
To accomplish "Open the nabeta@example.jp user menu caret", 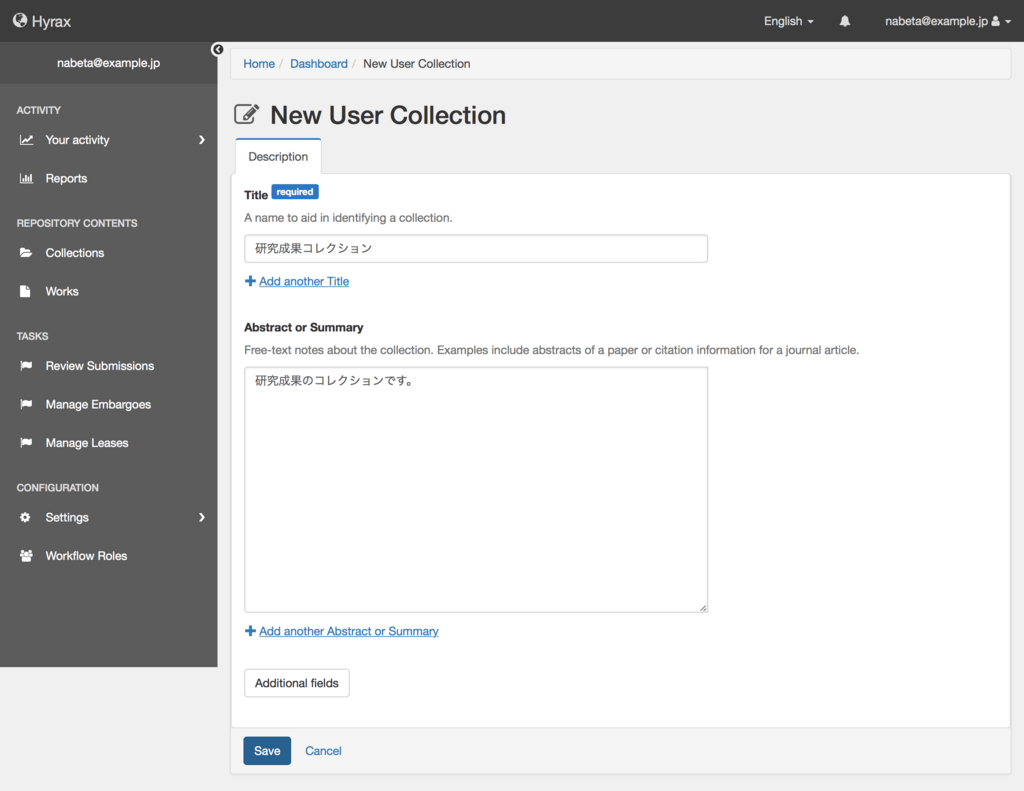I will (1008, 22).
